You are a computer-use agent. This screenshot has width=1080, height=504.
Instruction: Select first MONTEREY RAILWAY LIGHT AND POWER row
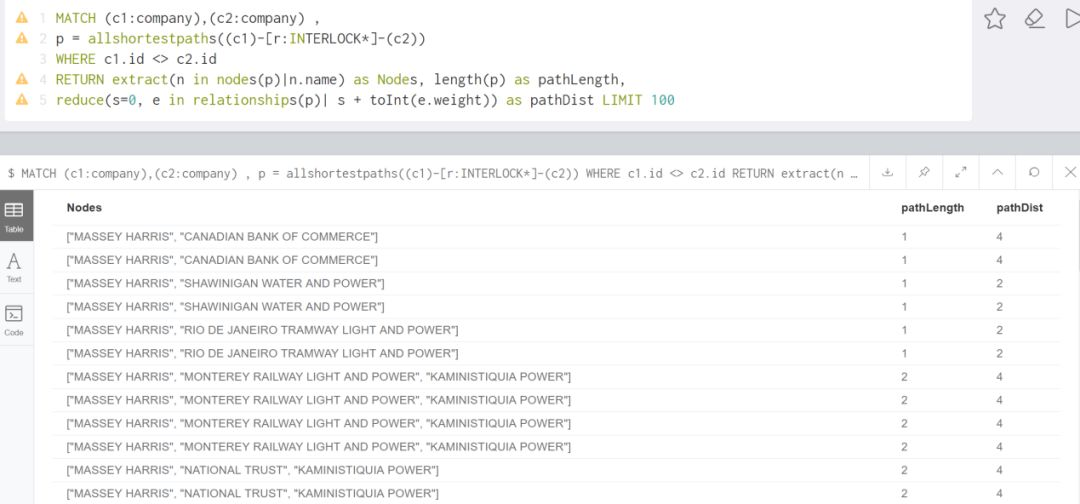(x=557, y=377)
